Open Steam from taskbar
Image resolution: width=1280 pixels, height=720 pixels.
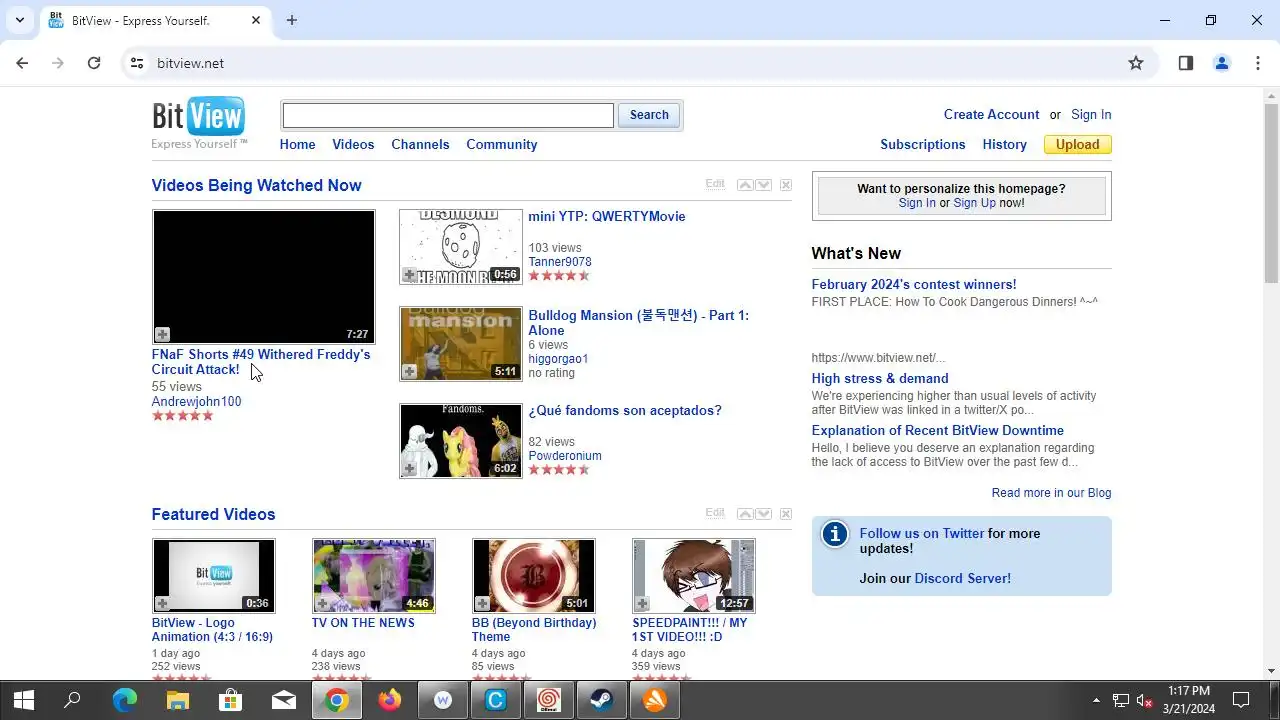point(601,700)
